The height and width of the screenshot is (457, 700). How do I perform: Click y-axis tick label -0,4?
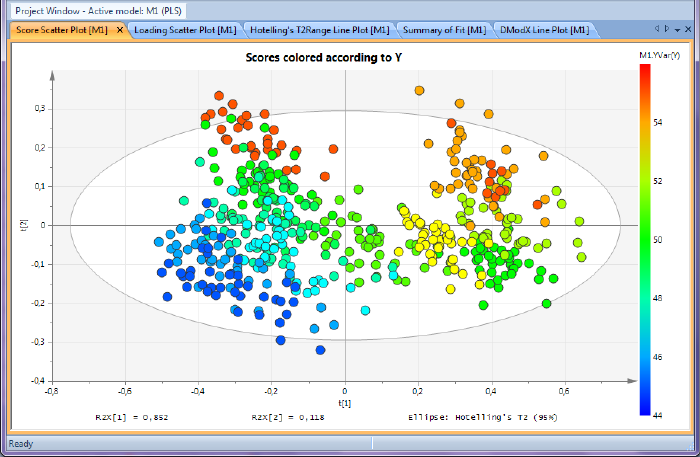pyautogui.click(x=38, y=381)
